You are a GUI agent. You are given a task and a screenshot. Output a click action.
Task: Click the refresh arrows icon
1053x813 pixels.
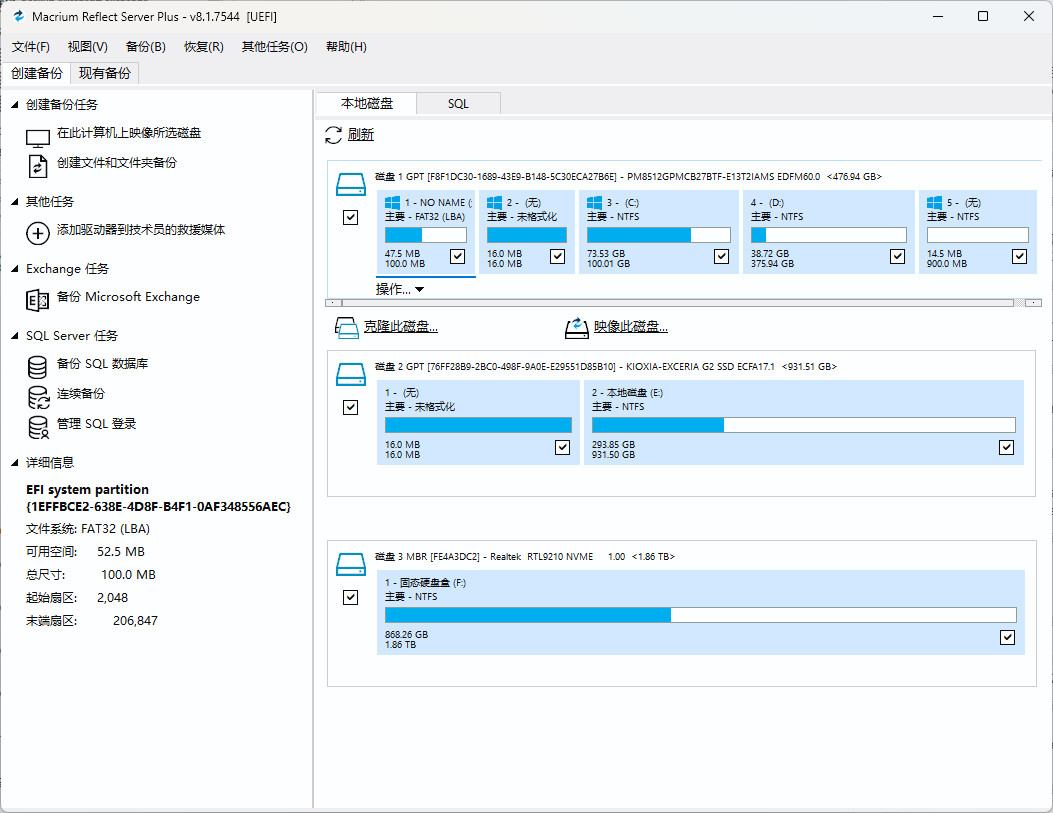334,135
